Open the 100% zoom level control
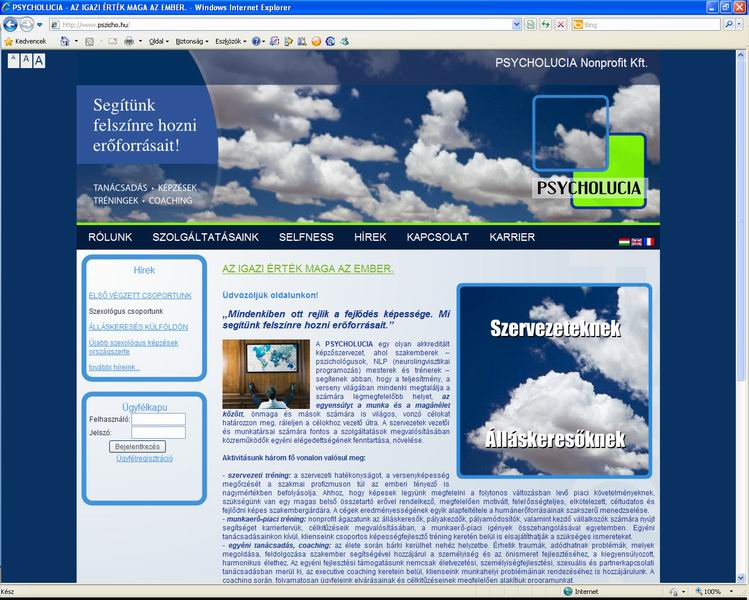The width and height of the screenshot is (749, 600). [x=708, y=592]
